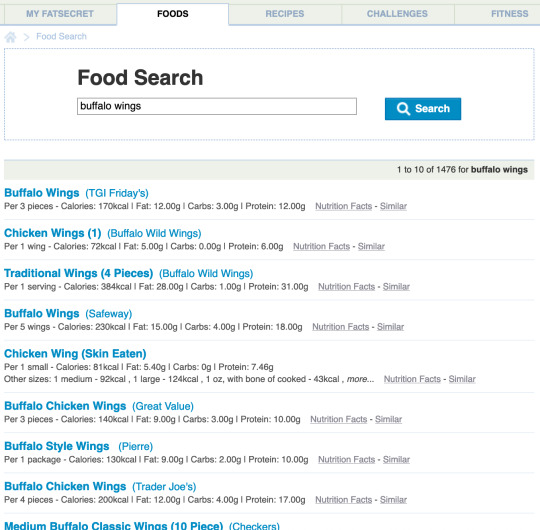Image resolution: width=540 pixels, height=530 pixels.
Task: Click the blue Search button
Action: (423, 109)
